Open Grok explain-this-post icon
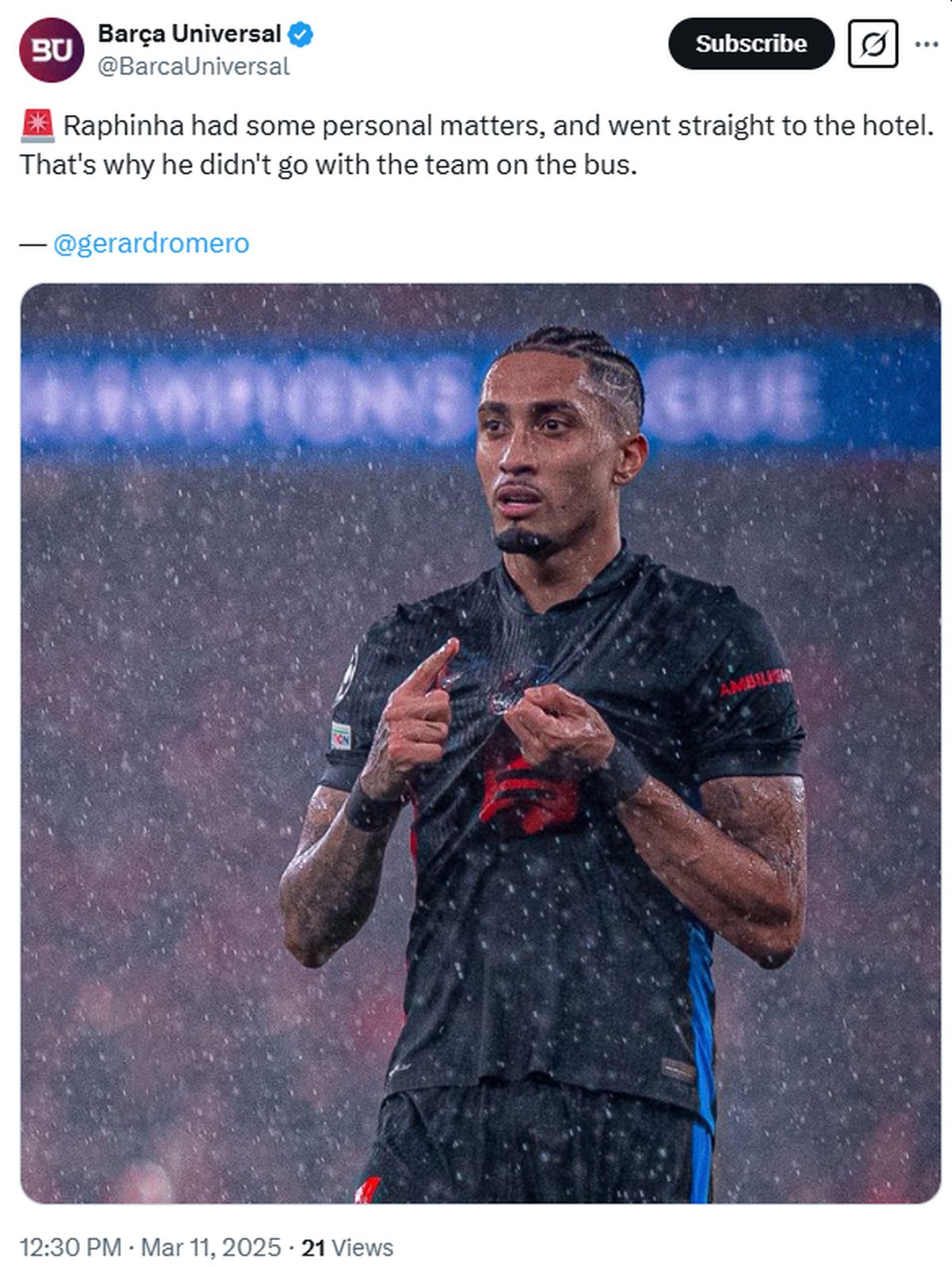952x1267 pixels. click(x=873, y=44)
